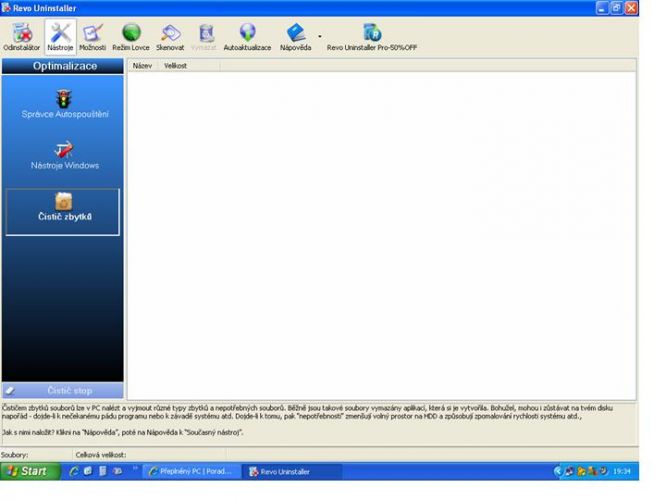The image size is (666, 500).
Task: Click the second quick launch icon
Action: [88, 471]
